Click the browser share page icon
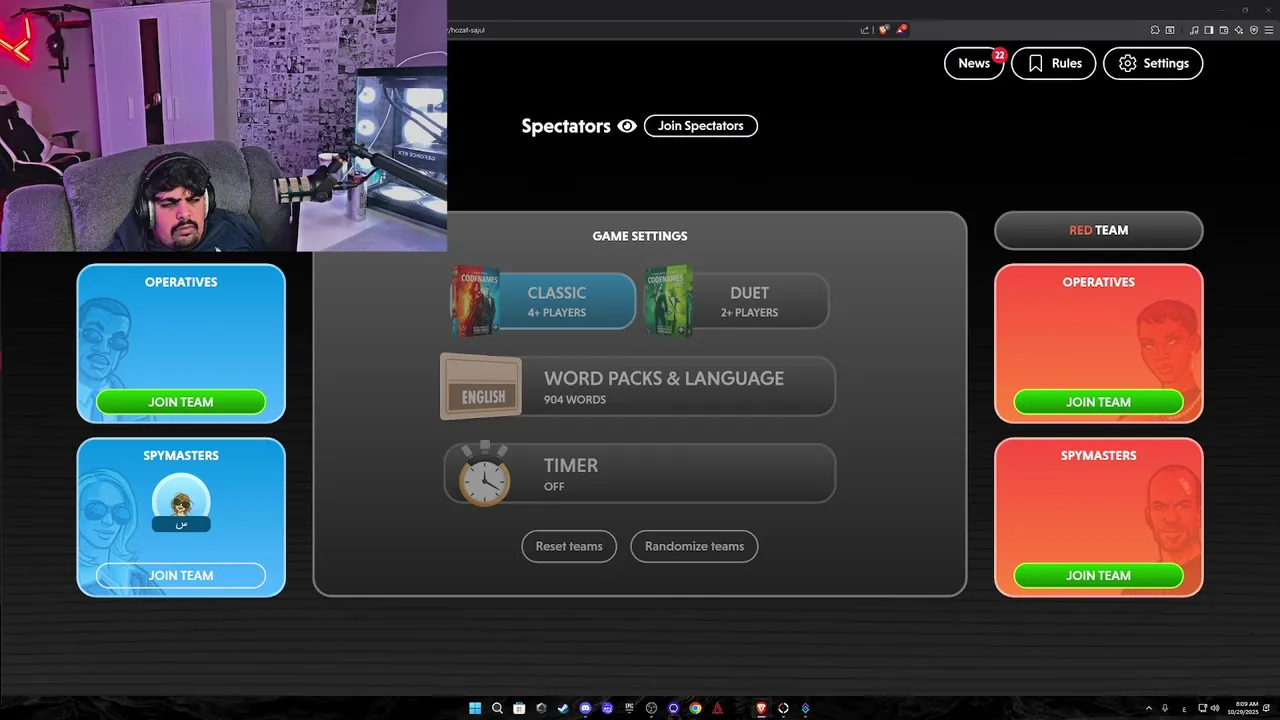Screen dimensions: 1280x720 [865, 30]
